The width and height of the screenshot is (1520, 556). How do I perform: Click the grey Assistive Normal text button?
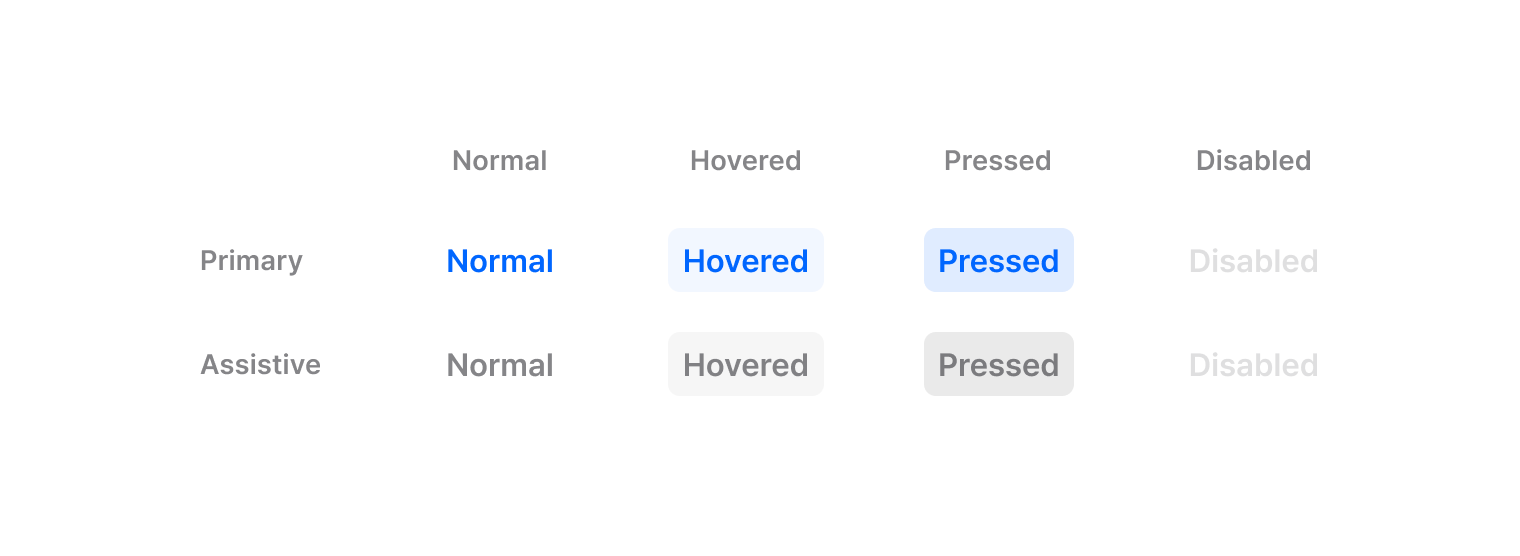coord(499,365)
